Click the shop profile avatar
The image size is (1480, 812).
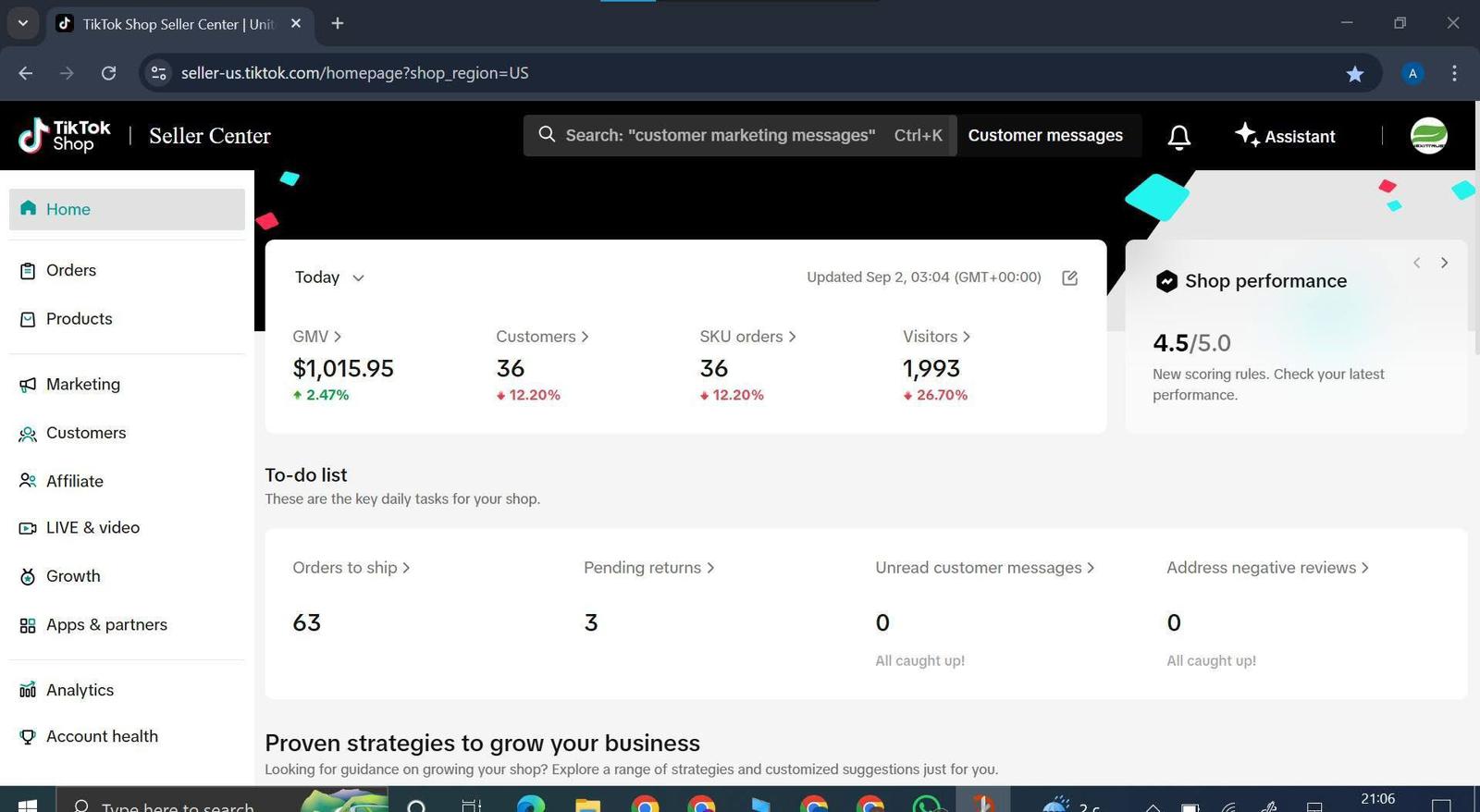click(x=1428, y=136)
